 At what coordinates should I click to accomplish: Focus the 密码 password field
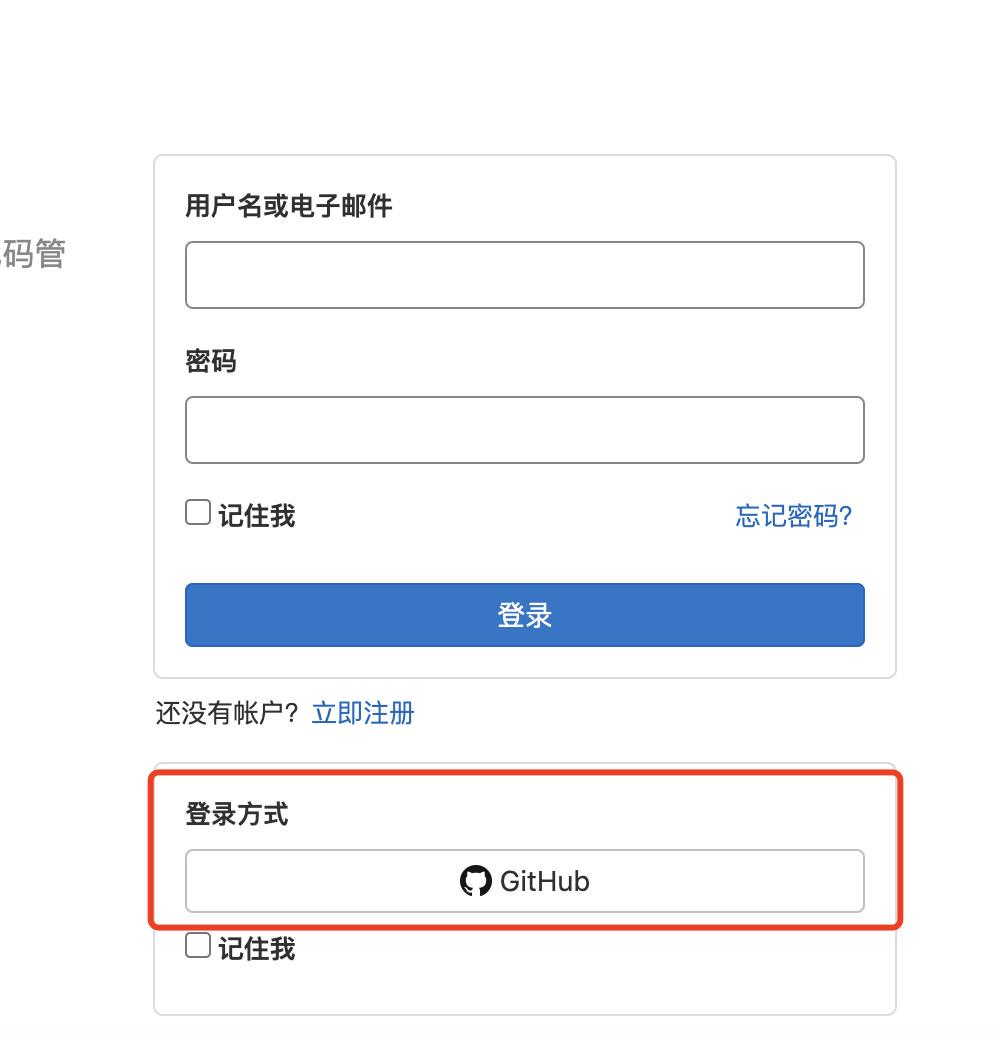524,429
